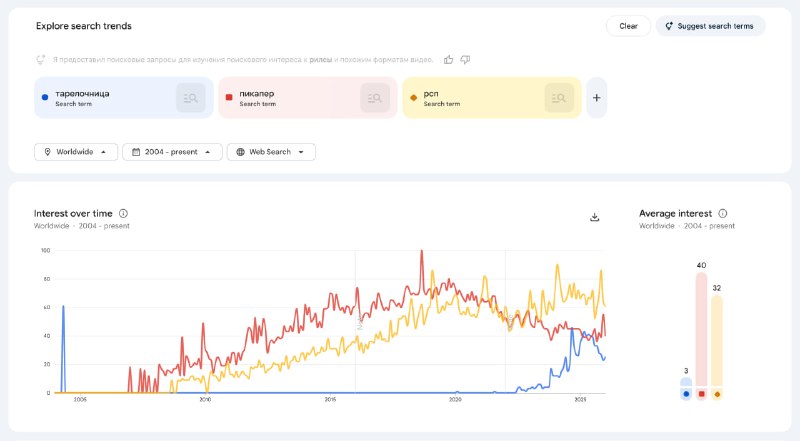Open help icon beside Average interest
Image resolution: width=800 pixels, height=441 pixels.
(x=722, y=213)
